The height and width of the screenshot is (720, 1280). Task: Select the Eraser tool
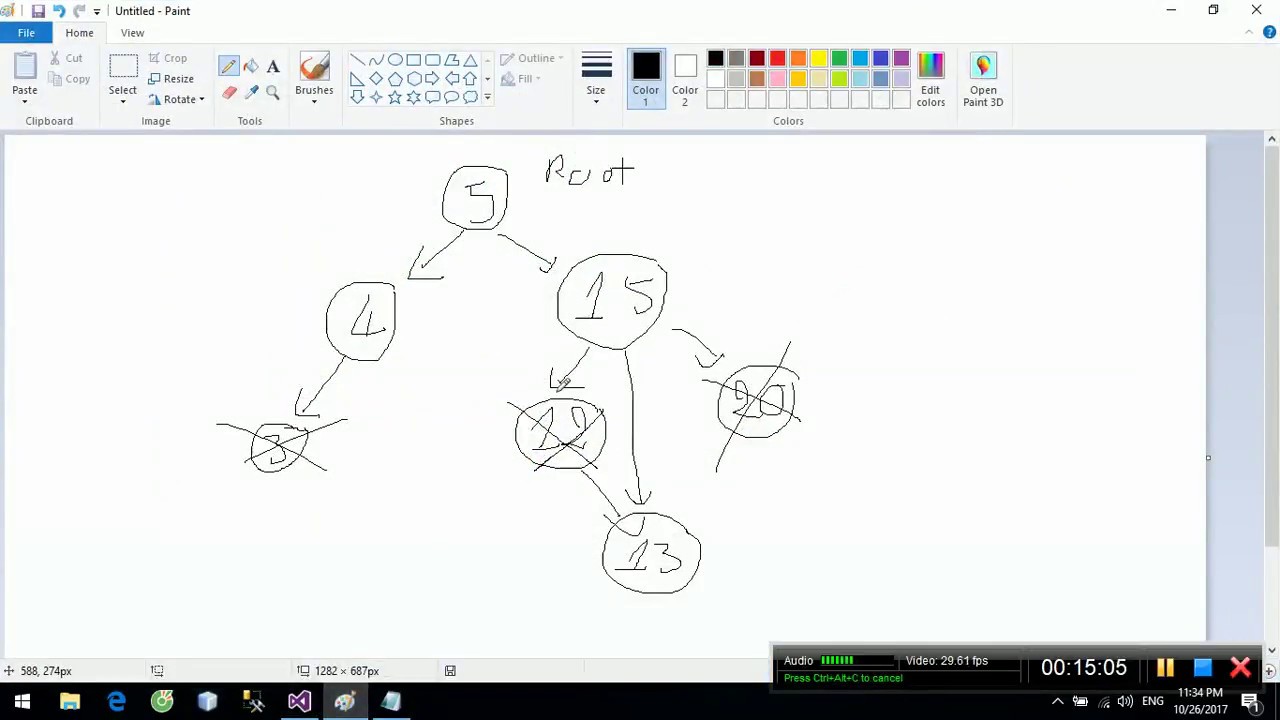point(229,92)
